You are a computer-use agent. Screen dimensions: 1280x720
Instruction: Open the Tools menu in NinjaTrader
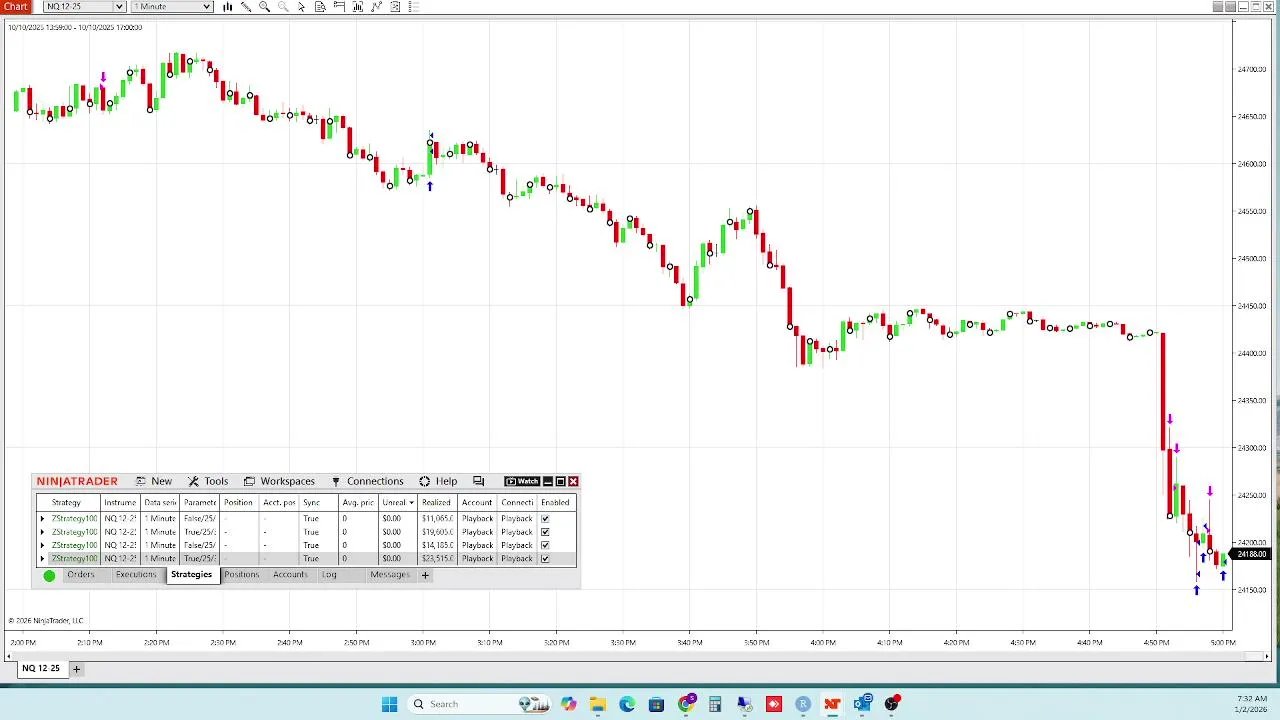pyautogui.click(x=208, y=481)
